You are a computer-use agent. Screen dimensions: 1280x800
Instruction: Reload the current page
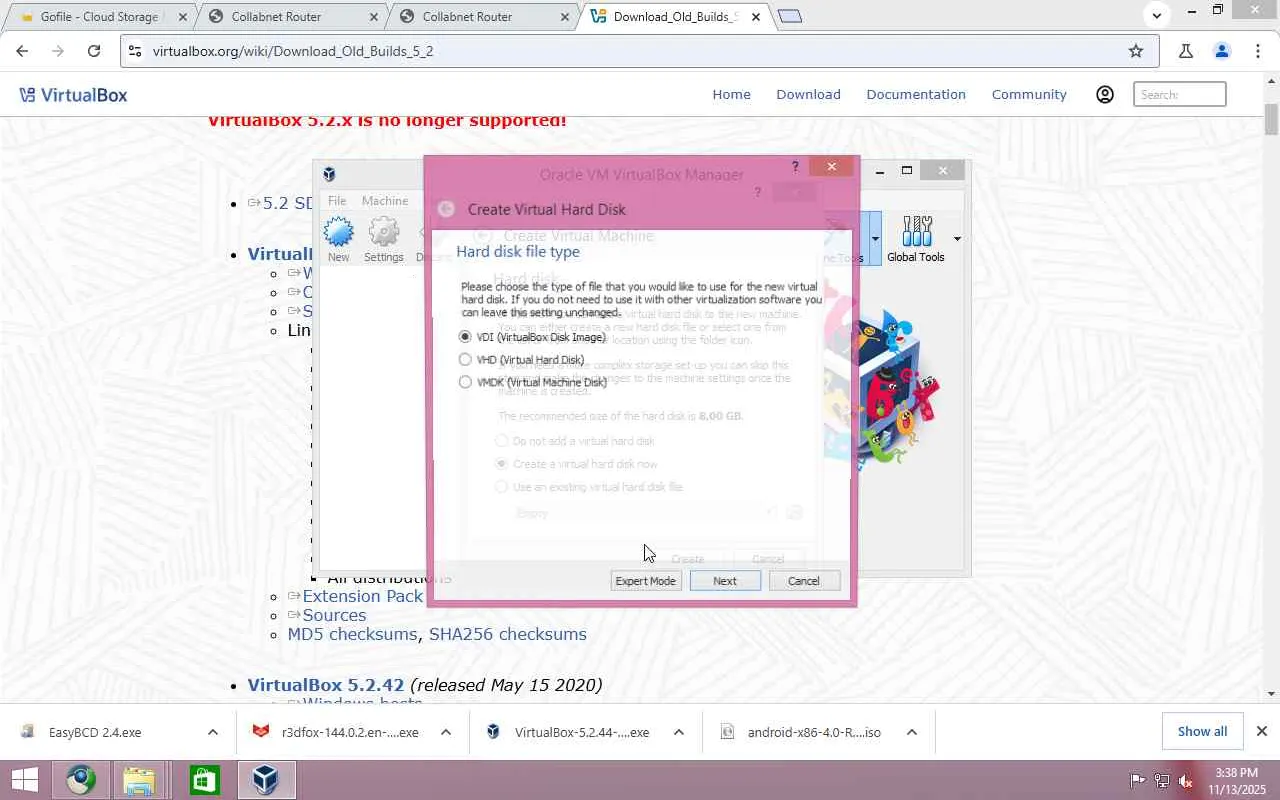click(x=94, y=51)
